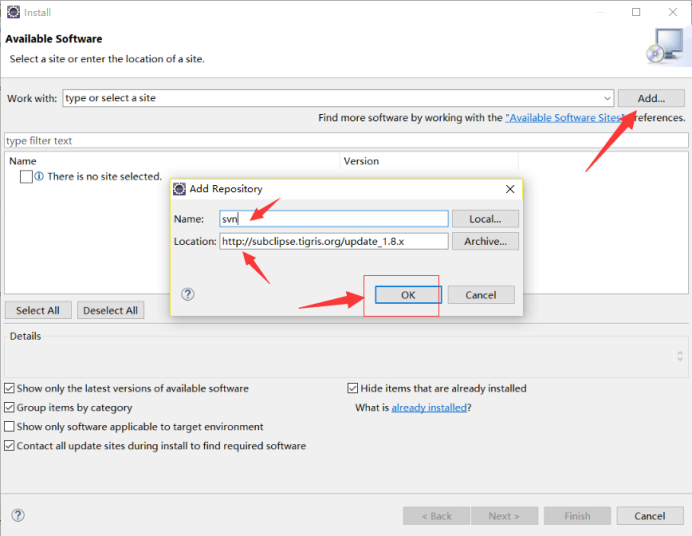Image resolution: width=692 pixels, height=536 pixels.
Task: Click the Next button
Action: pos(504,516)
